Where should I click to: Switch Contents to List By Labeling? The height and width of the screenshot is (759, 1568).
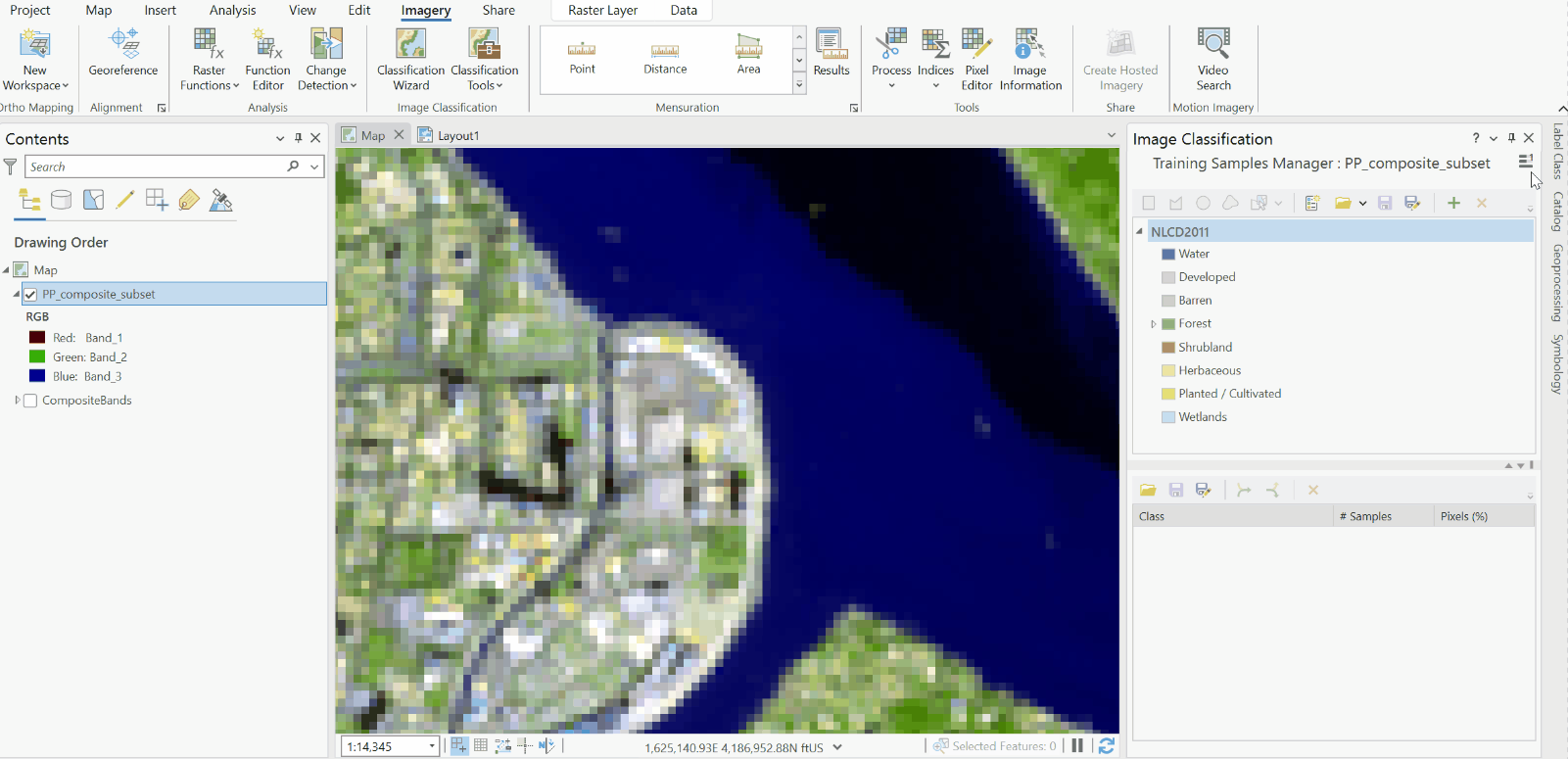[189, 201]
